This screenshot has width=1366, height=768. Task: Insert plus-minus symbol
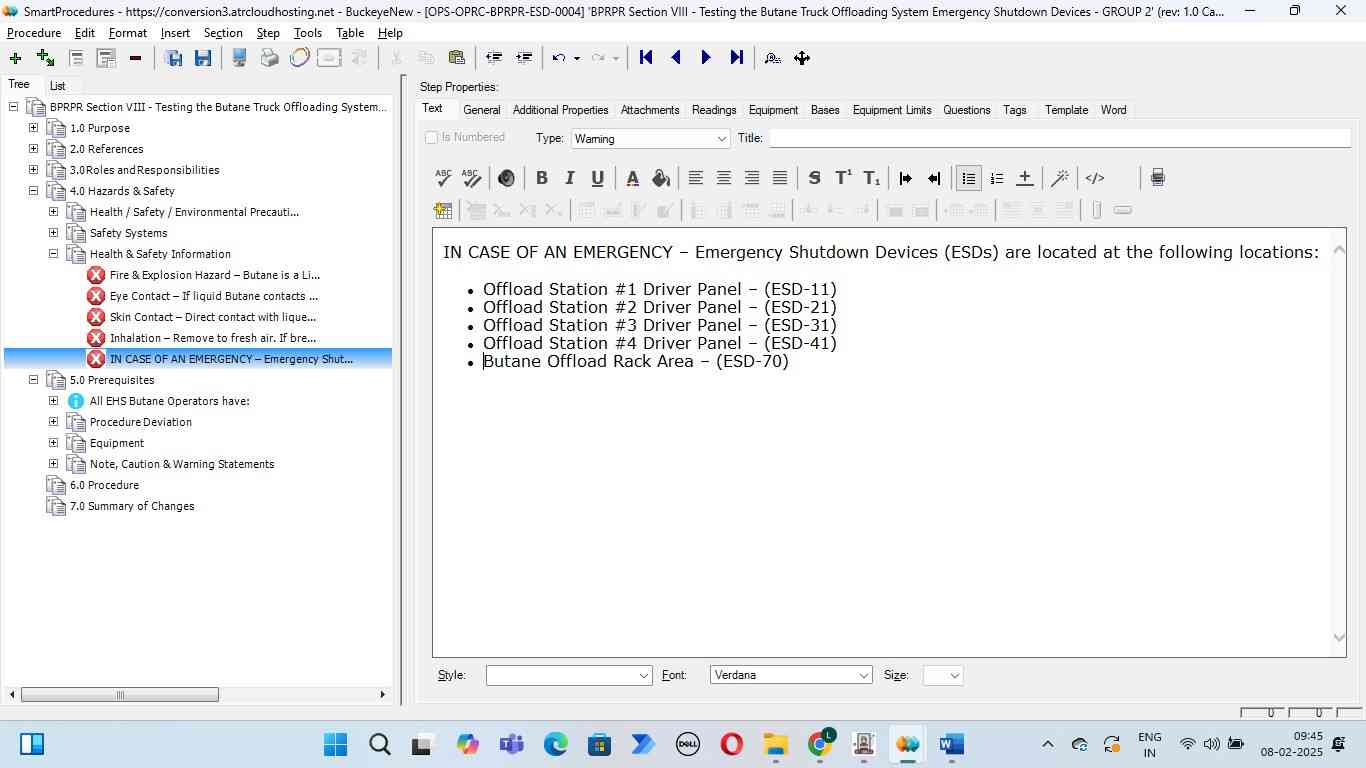1025,178
